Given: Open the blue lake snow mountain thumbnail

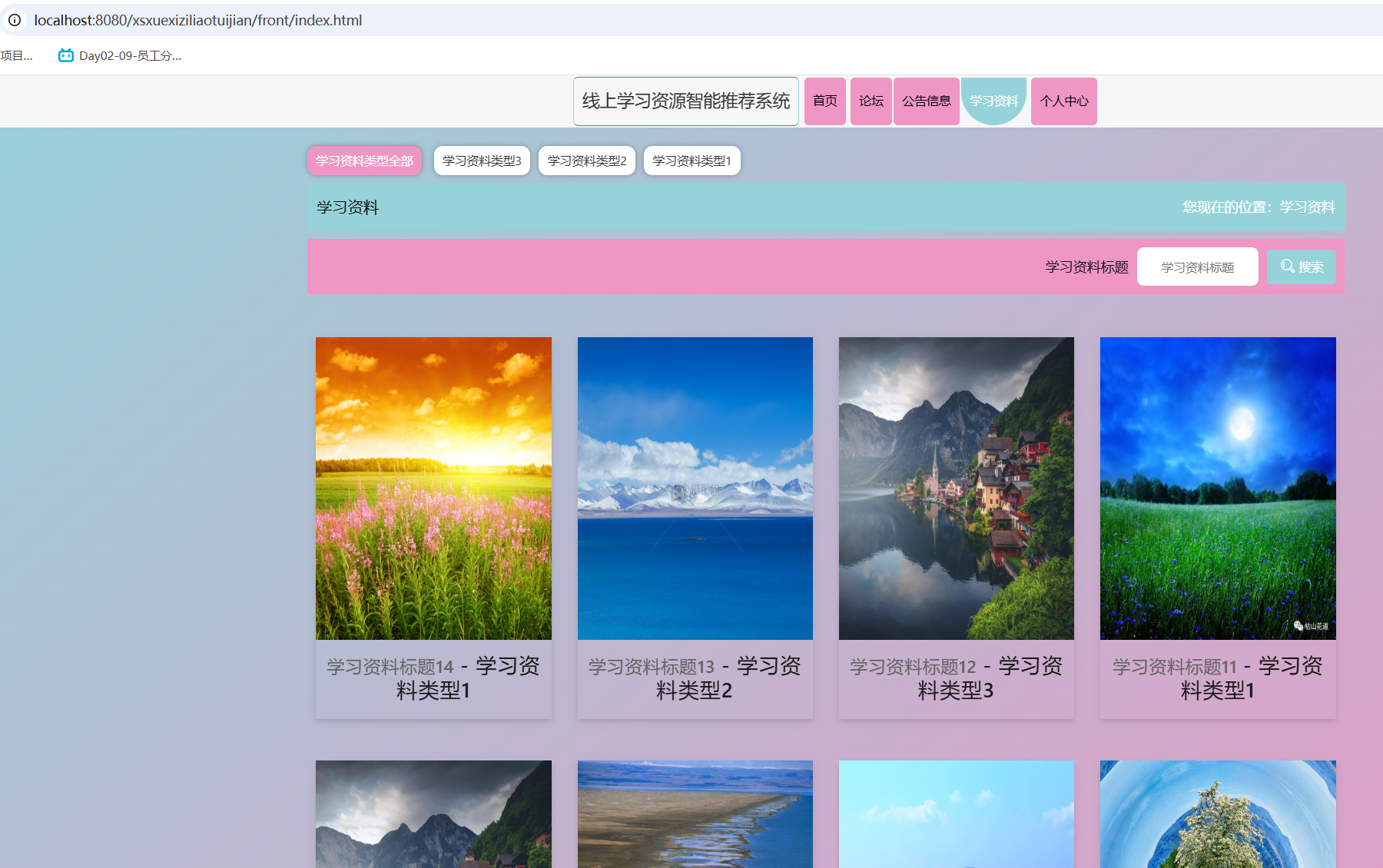Looking at the screenshot, I should point(695,489).
